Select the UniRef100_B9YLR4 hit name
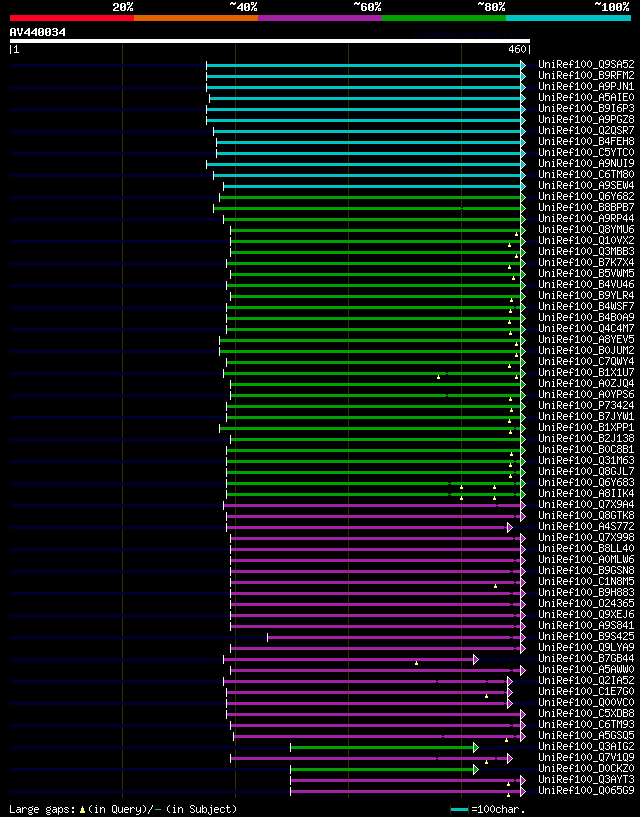This screenshot has height=817, width=640. tap(586, 295)
